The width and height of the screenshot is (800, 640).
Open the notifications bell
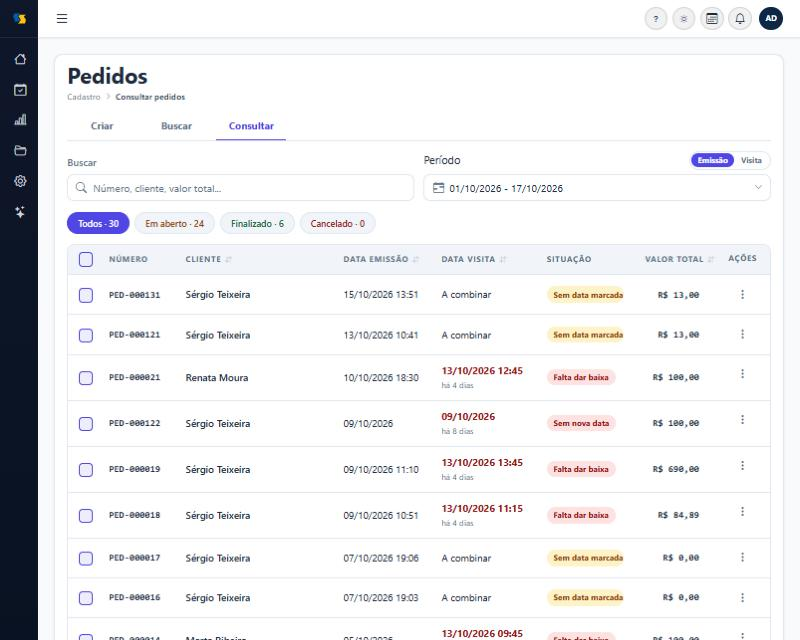(740, 19)
